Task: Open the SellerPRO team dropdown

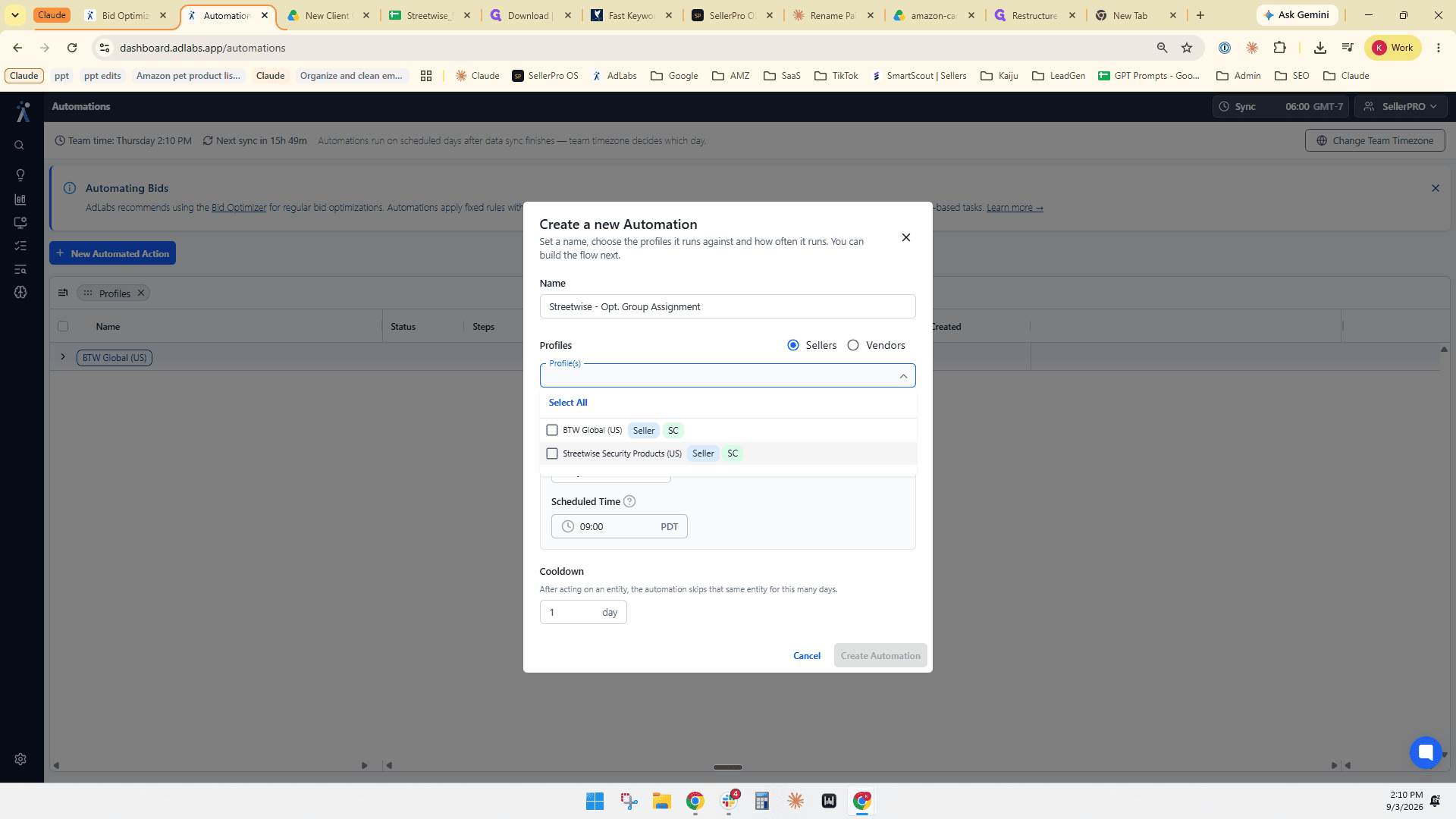Action: 1401,107
